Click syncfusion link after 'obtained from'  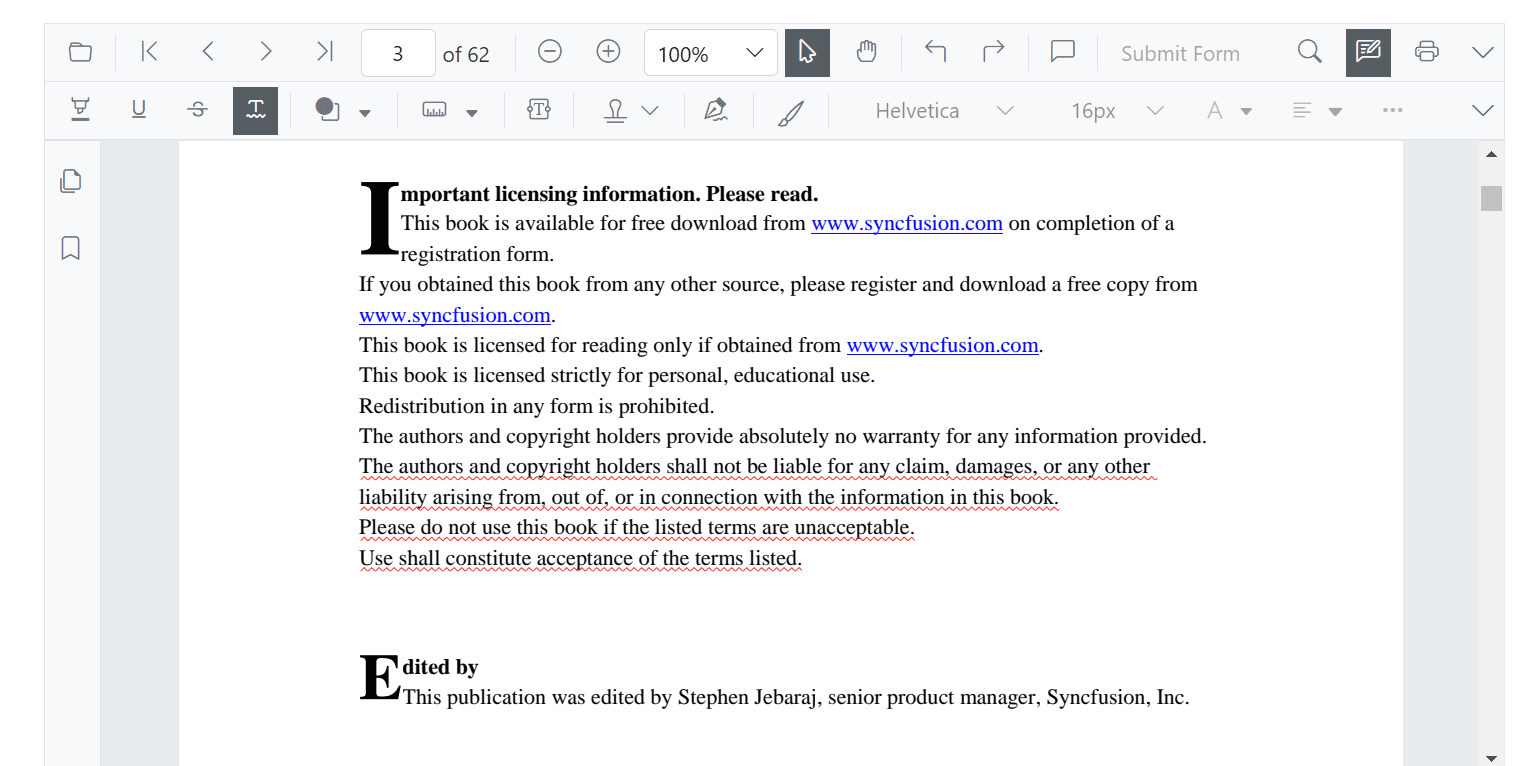pos(943,345)
